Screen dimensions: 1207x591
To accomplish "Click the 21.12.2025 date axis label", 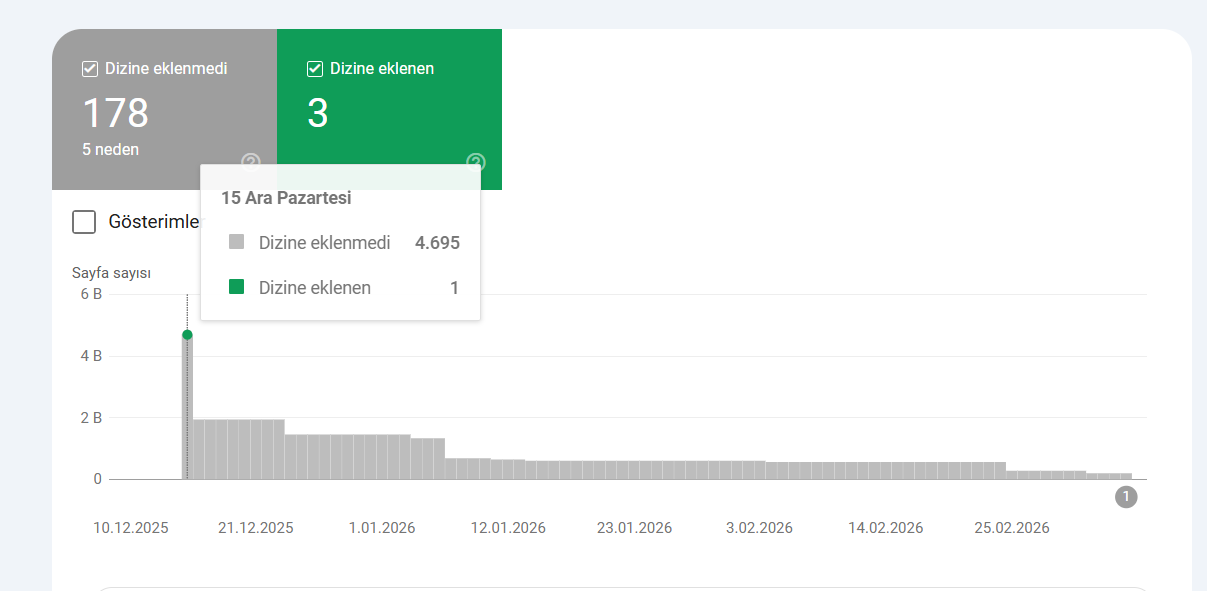I will click(x=255, y=528).
